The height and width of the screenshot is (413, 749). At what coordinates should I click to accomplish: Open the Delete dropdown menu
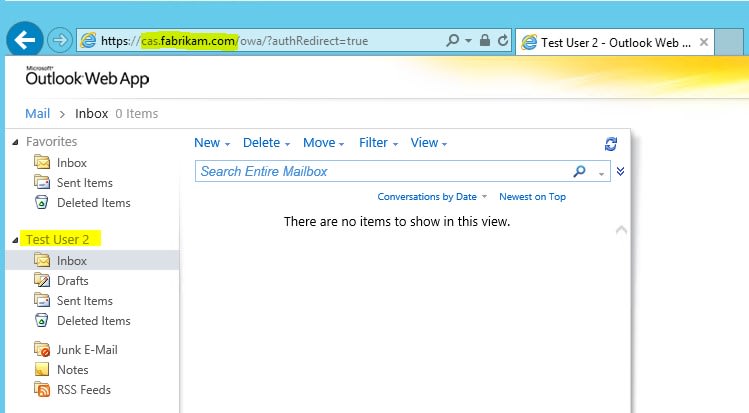266,143
